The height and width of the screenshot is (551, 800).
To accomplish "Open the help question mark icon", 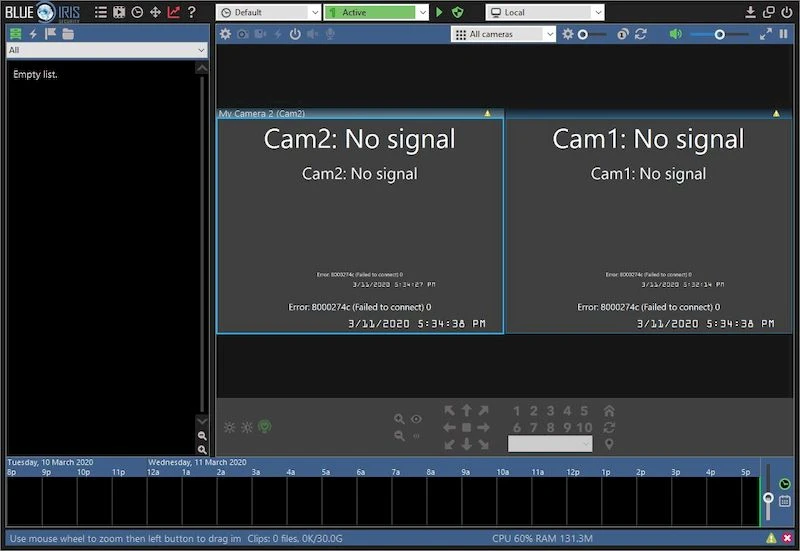I will (x=192, y=12).
